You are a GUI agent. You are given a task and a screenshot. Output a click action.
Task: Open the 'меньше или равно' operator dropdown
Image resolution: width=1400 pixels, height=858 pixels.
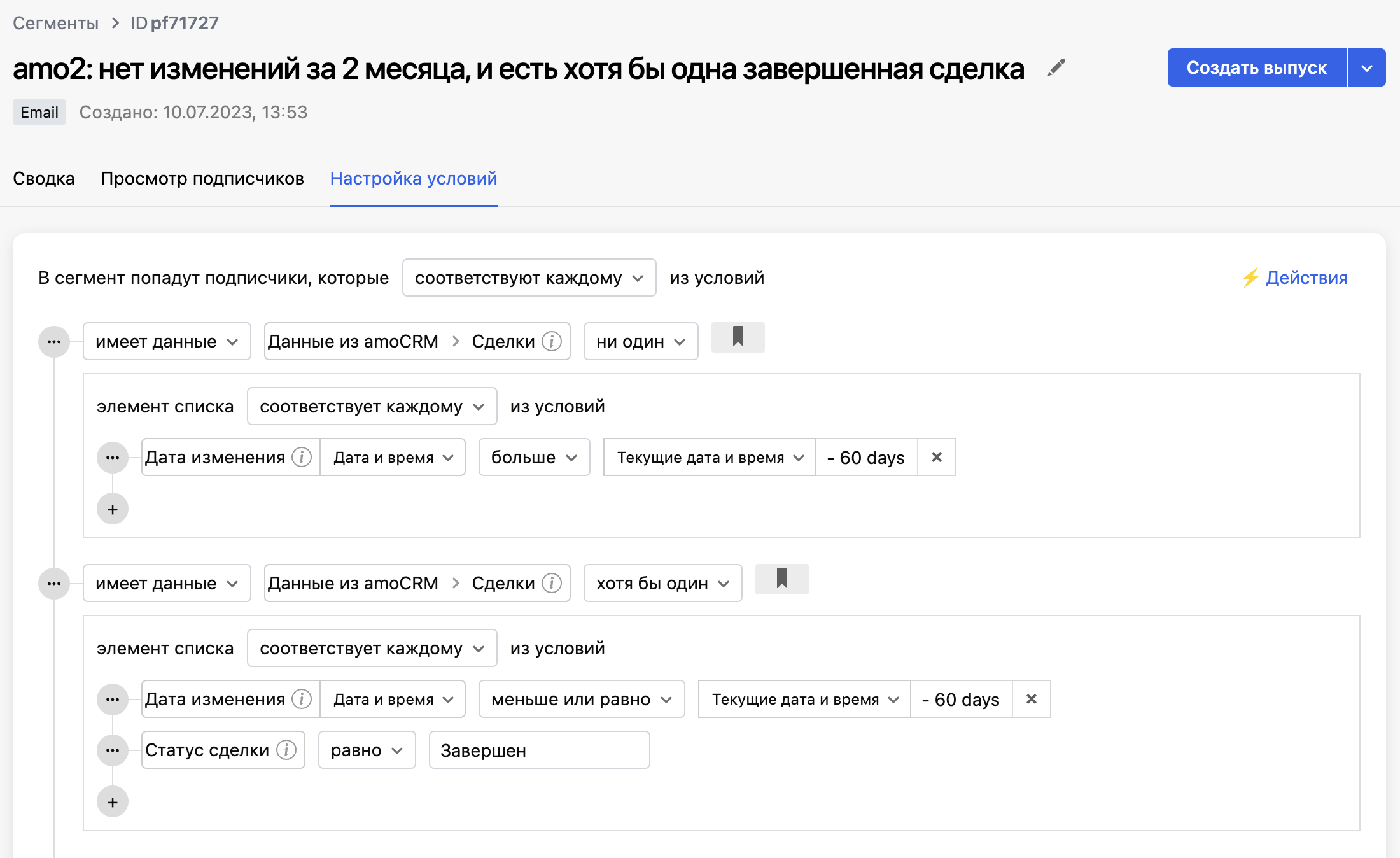tap(581, 699)
